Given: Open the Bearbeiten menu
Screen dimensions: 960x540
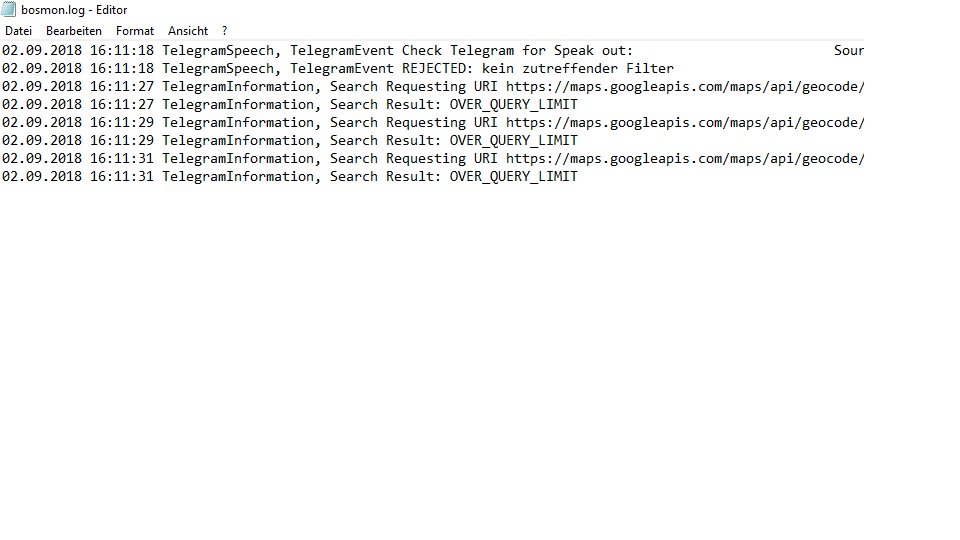Looking at the screenshot, I should pos(74,31).
